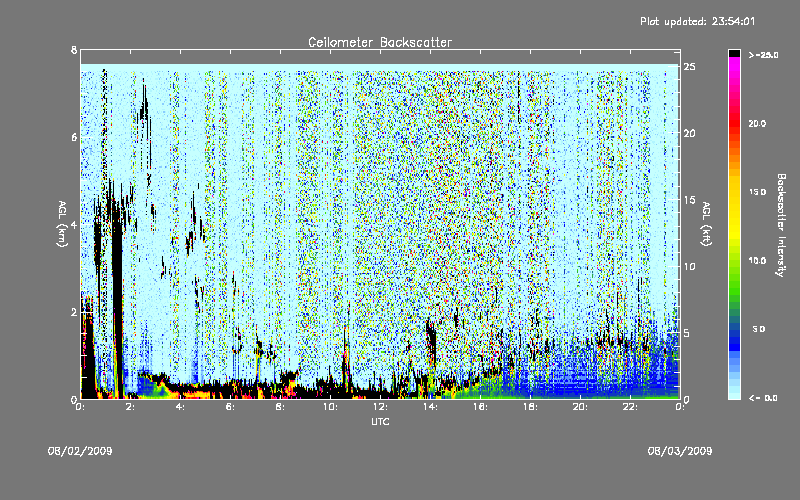Click the '5' tick on kft axis

click(x=687, y=333)
